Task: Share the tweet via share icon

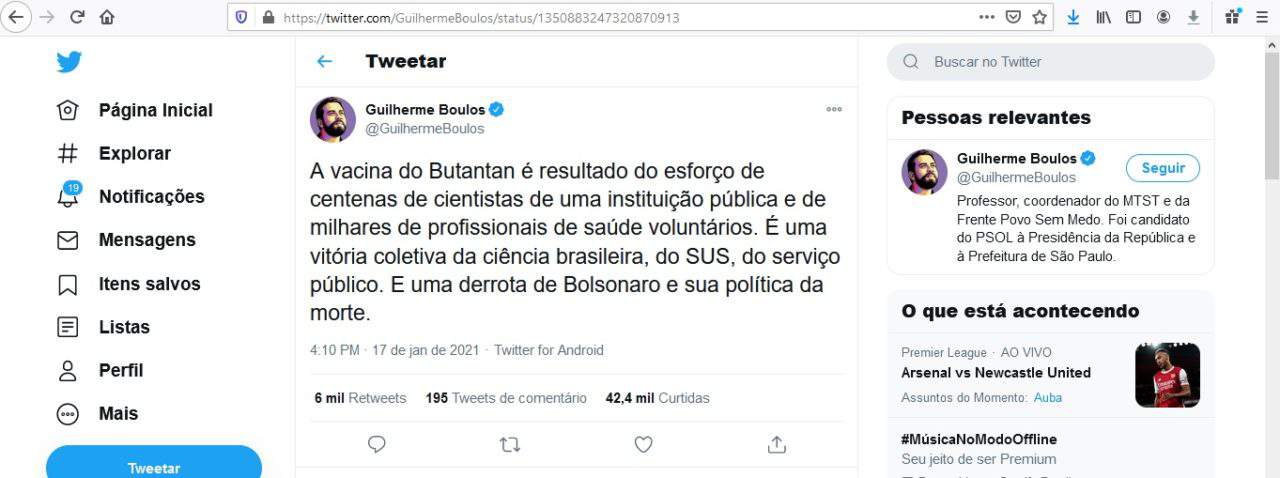Action: tap(776, 444)
